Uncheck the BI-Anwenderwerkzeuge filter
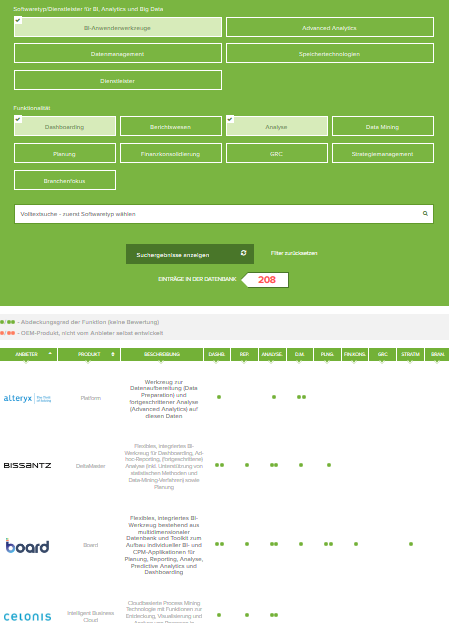Viewport: 449px width, 623px height. 118,27
